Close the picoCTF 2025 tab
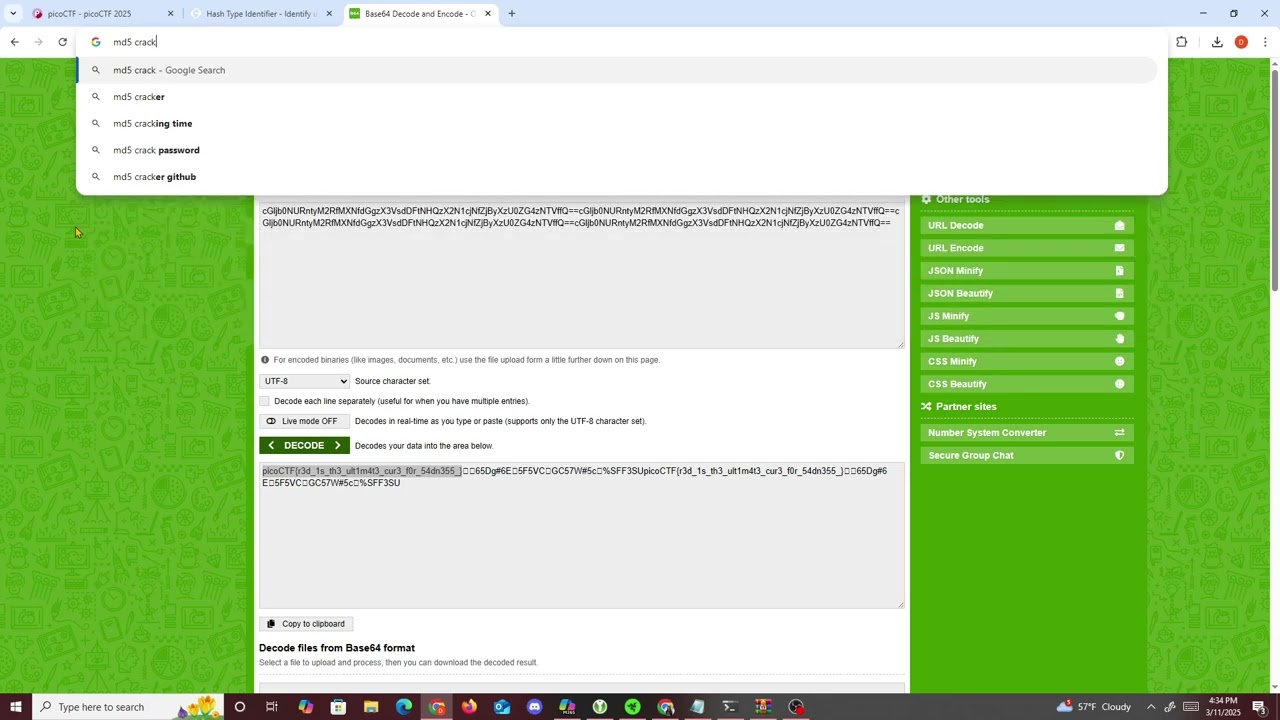1280x720 pixels. (170, 14)
